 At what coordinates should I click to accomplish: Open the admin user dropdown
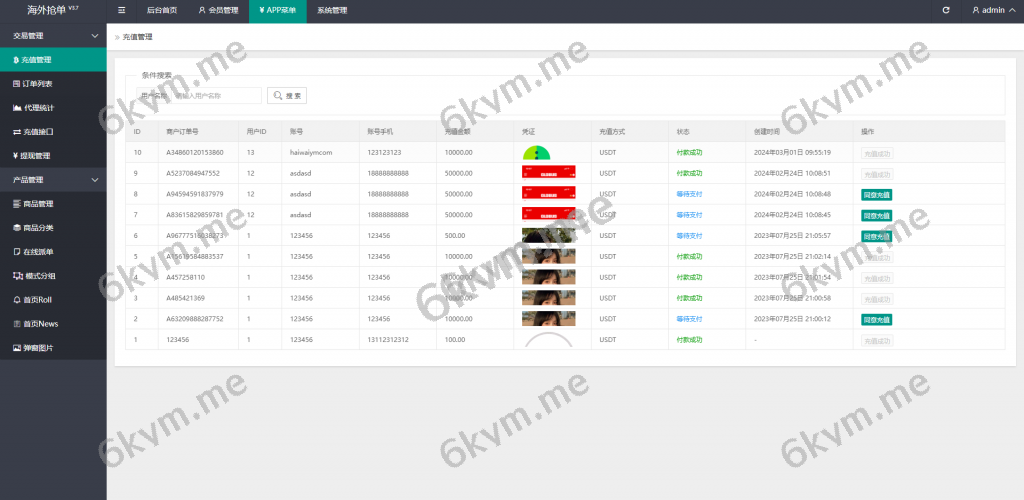coord(992,10)
